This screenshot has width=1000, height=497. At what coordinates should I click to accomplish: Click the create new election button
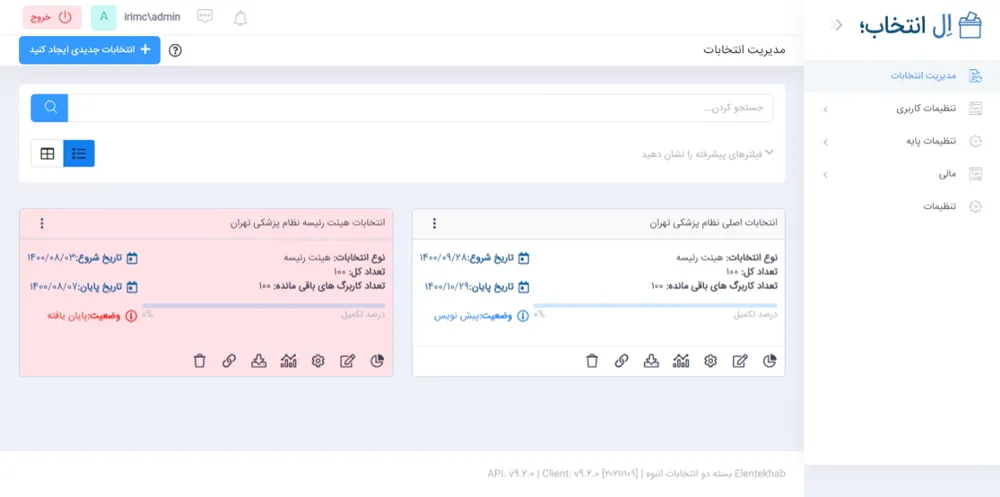click(x=89, y=49)
